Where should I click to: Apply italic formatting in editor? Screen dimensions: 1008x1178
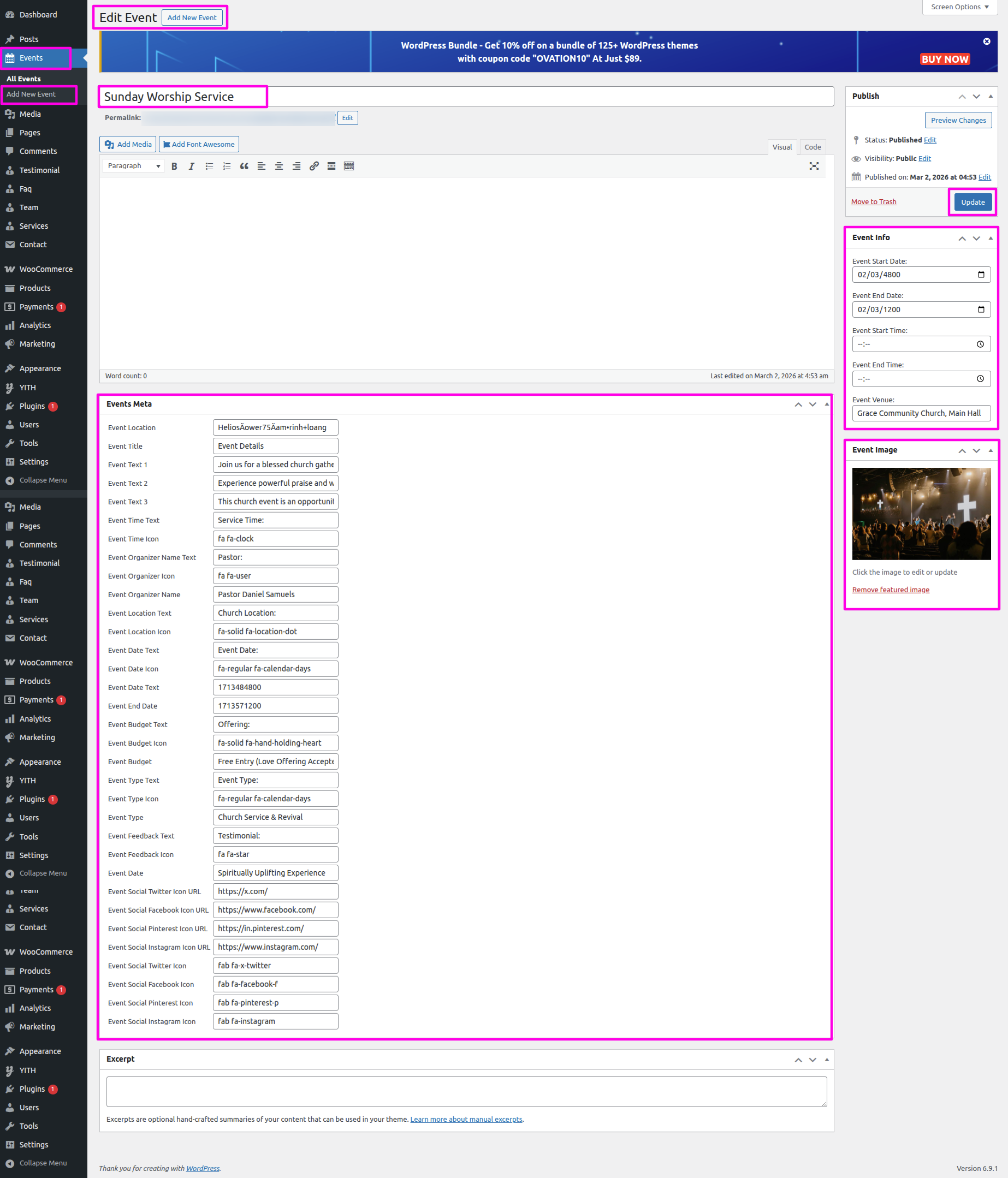[x=191, y=166]
